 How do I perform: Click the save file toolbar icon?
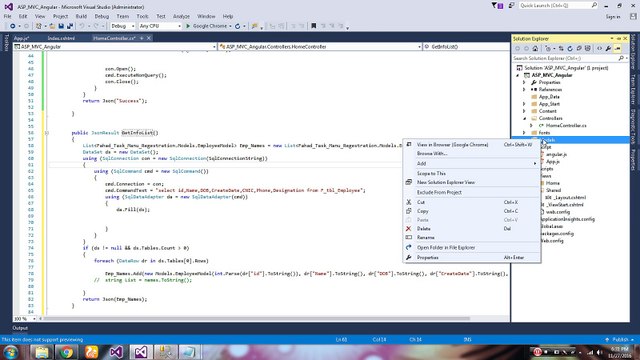tap(61, 26)
